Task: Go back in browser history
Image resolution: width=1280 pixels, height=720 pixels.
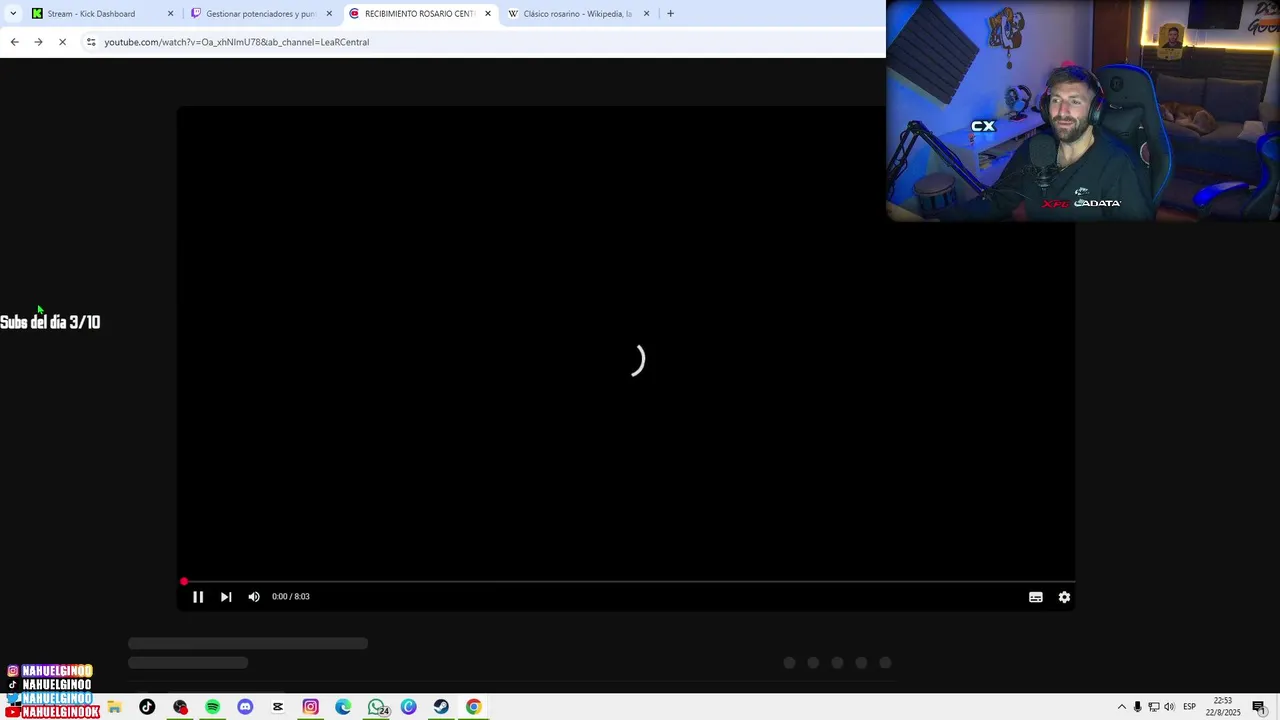Action: tap(14, 42)
